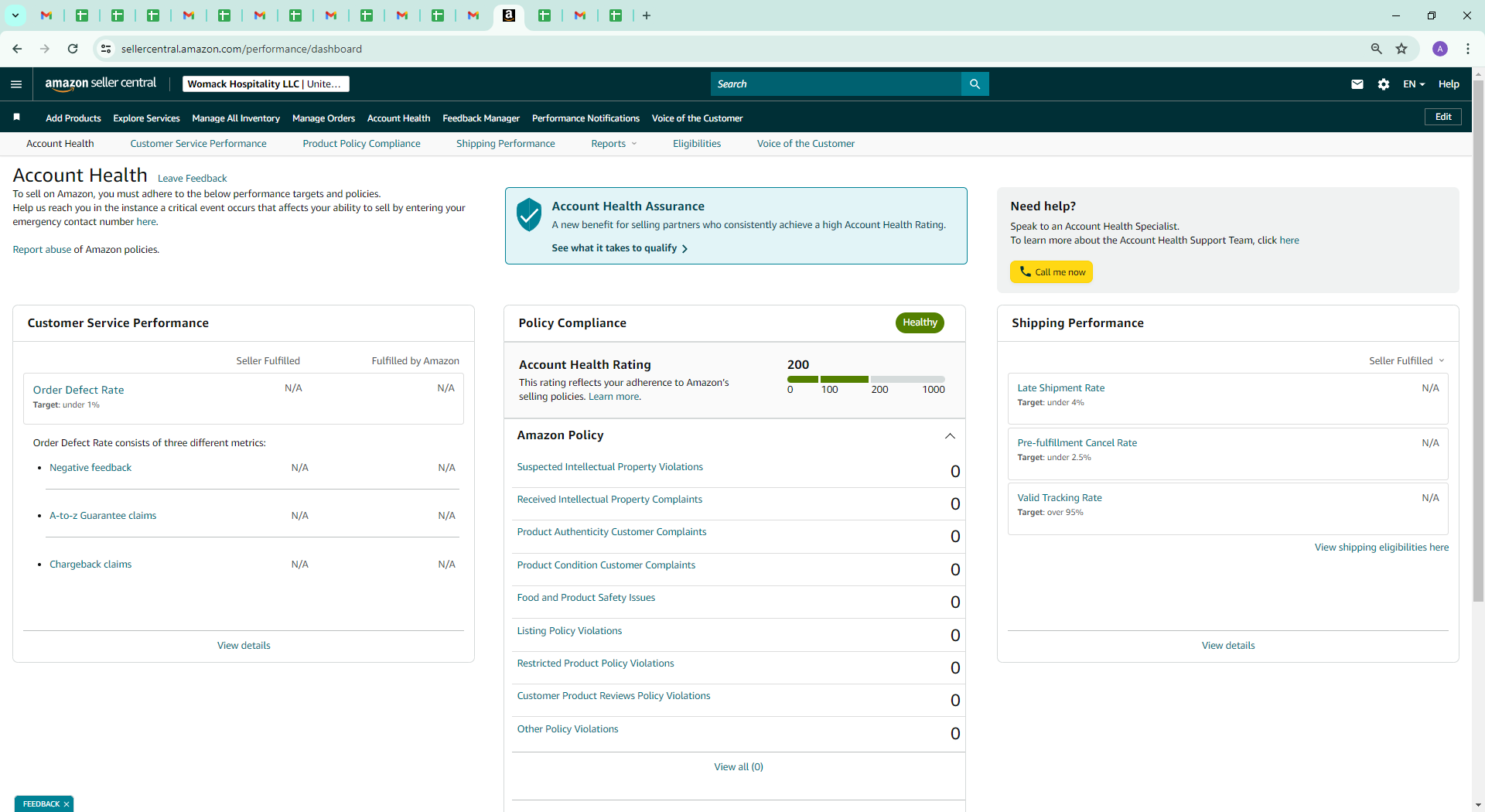The image size is (1485, 812).
Task: Open the Chargeback claims link
Action: (x=90, y=565)
